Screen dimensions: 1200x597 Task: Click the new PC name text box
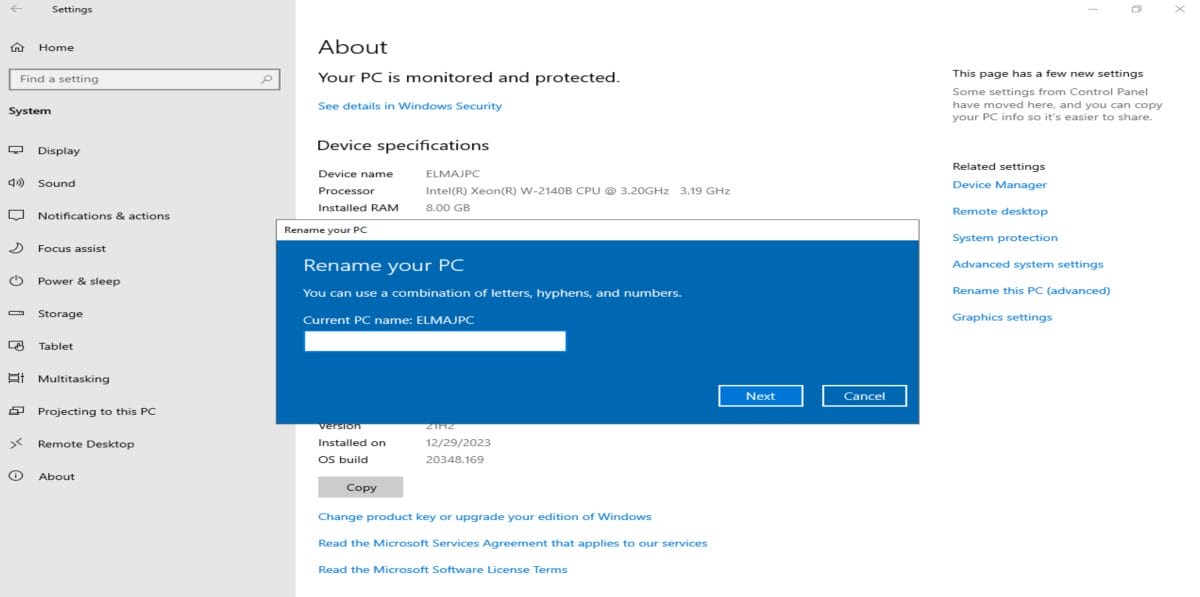(x=434, y=341)
